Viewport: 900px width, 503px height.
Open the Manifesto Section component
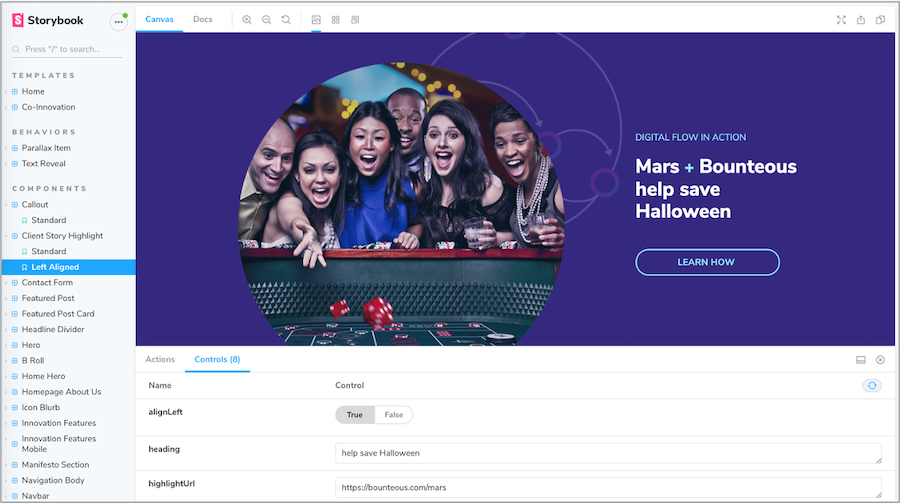[55, 465]
